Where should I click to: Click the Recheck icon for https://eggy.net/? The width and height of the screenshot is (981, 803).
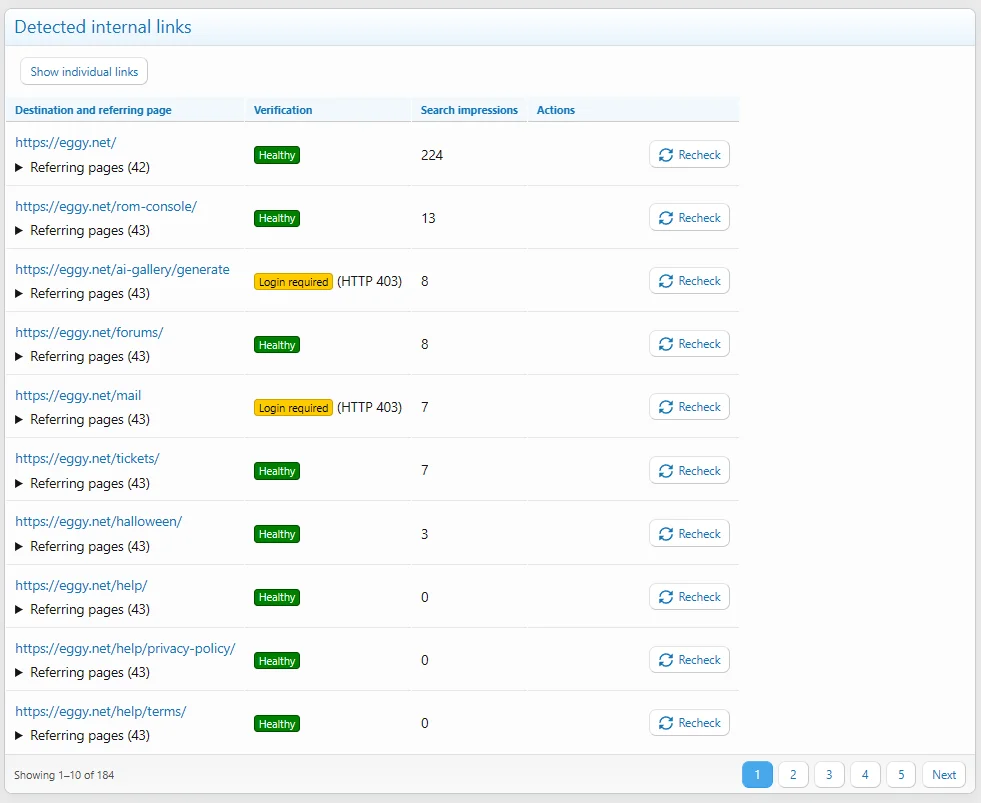tap(666, 155)
